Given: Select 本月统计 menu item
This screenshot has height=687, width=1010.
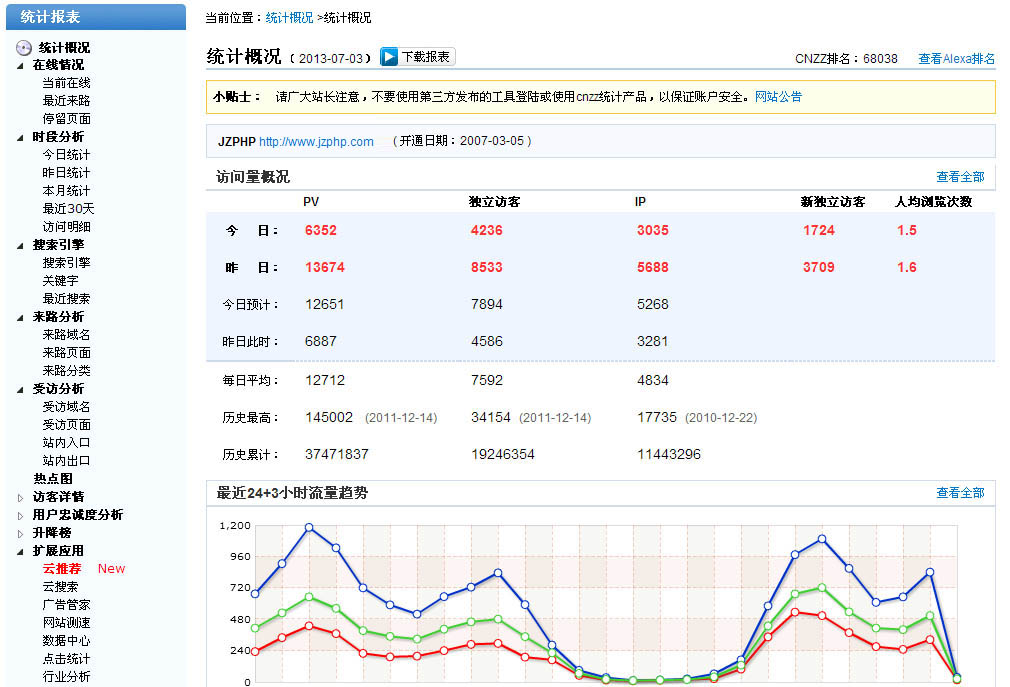Looking at the screenshot, I should (x=66, y=191).
